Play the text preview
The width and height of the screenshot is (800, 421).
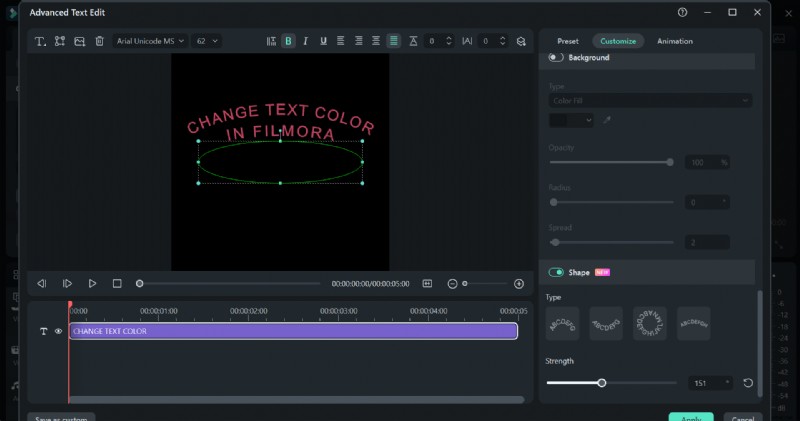(92, 283)
